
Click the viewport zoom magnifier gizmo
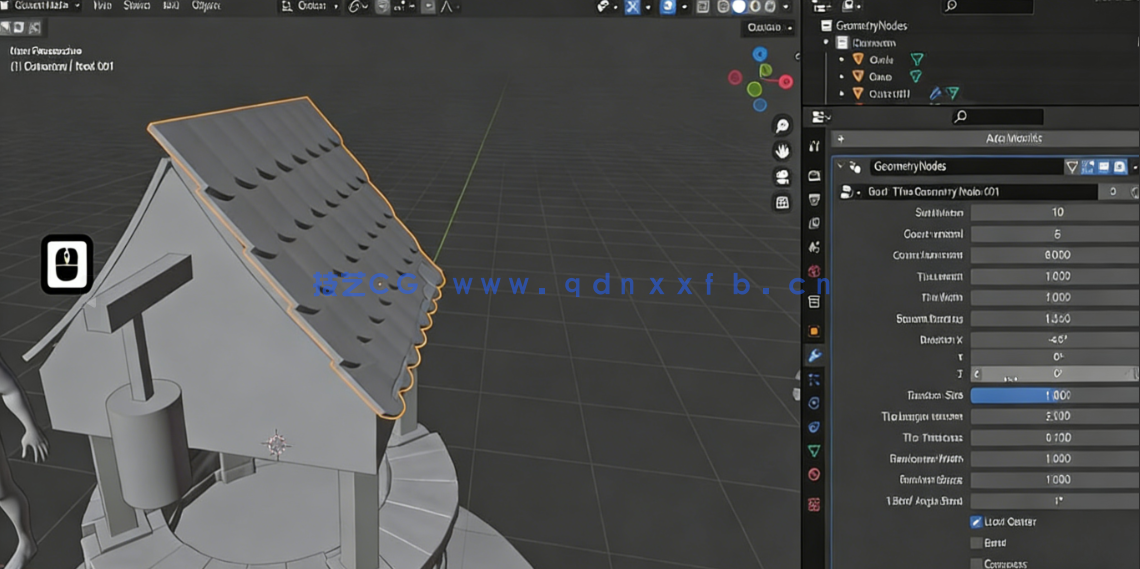[x=782, y=126]
